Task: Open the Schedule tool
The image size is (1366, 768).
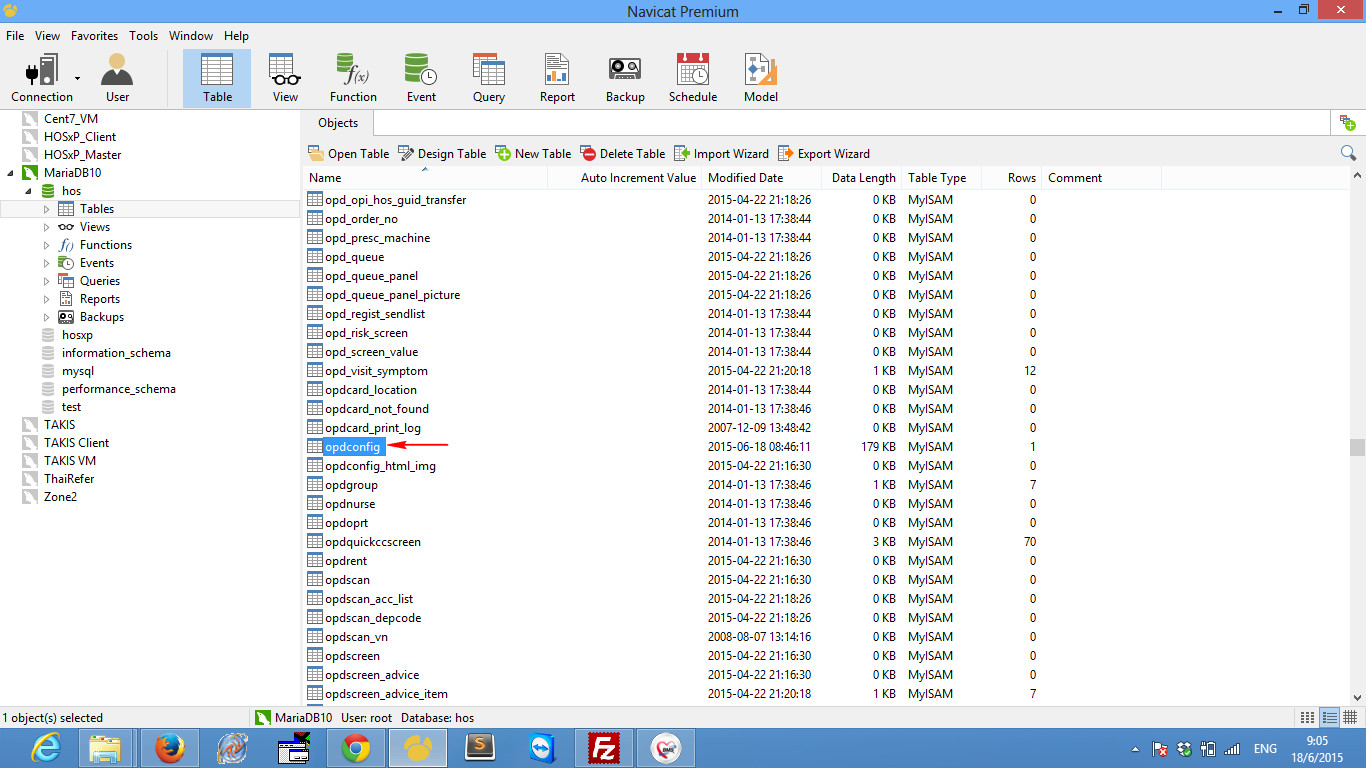Action: 692,70
